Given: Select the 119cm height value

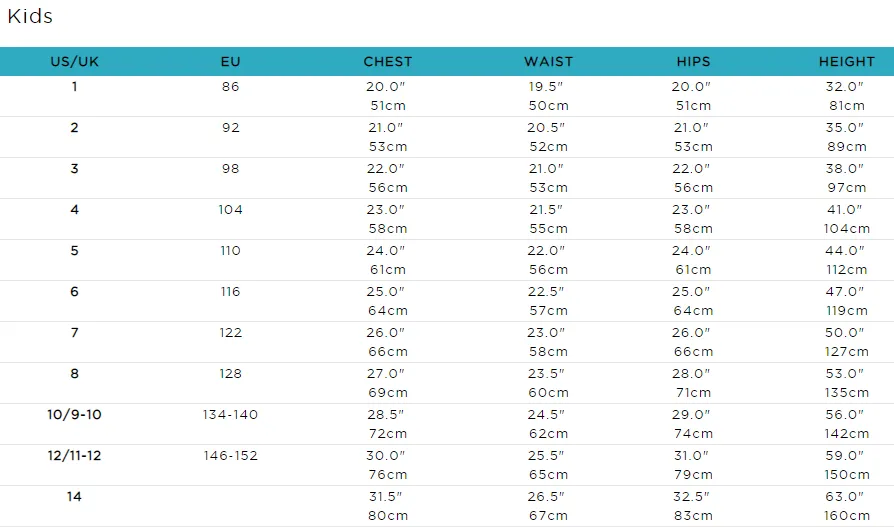Looking at the screenshot, I should [847, 311].
